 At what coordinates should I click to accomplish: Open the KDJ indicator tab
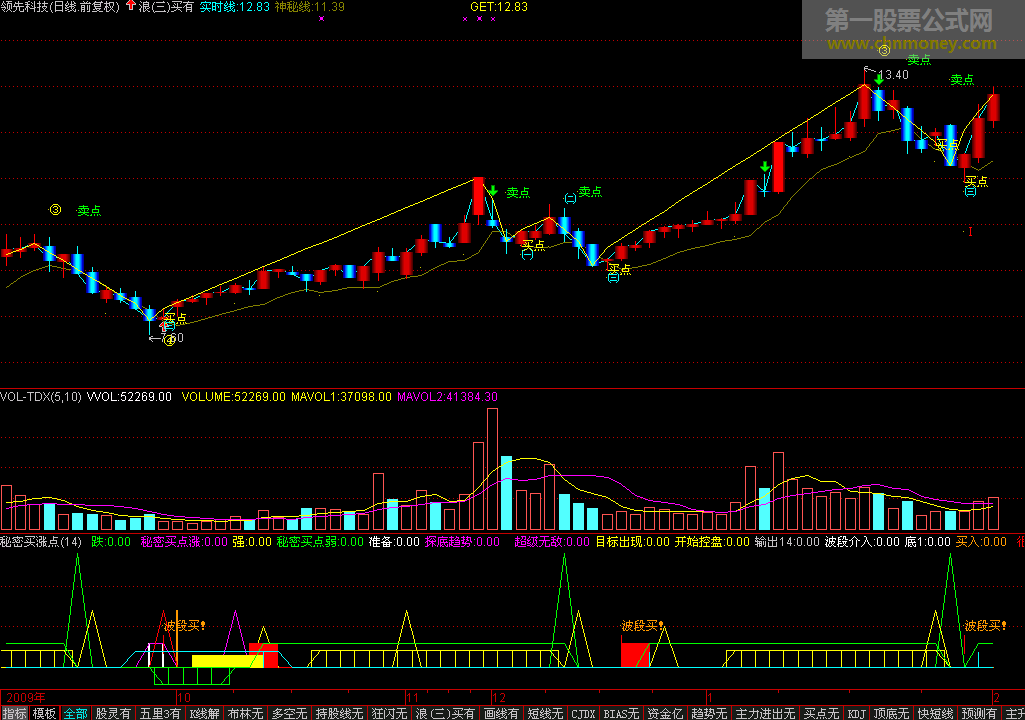pos(856,713)
